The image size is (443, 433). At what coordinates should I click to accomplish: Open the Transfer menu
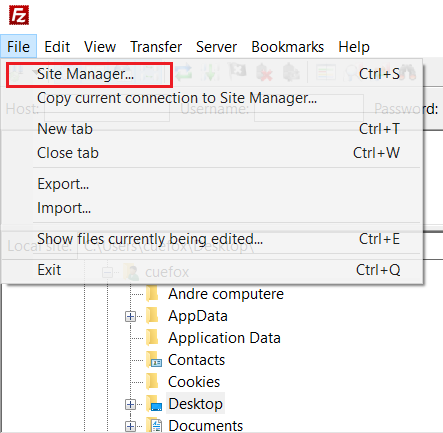(x=156, y=47)
